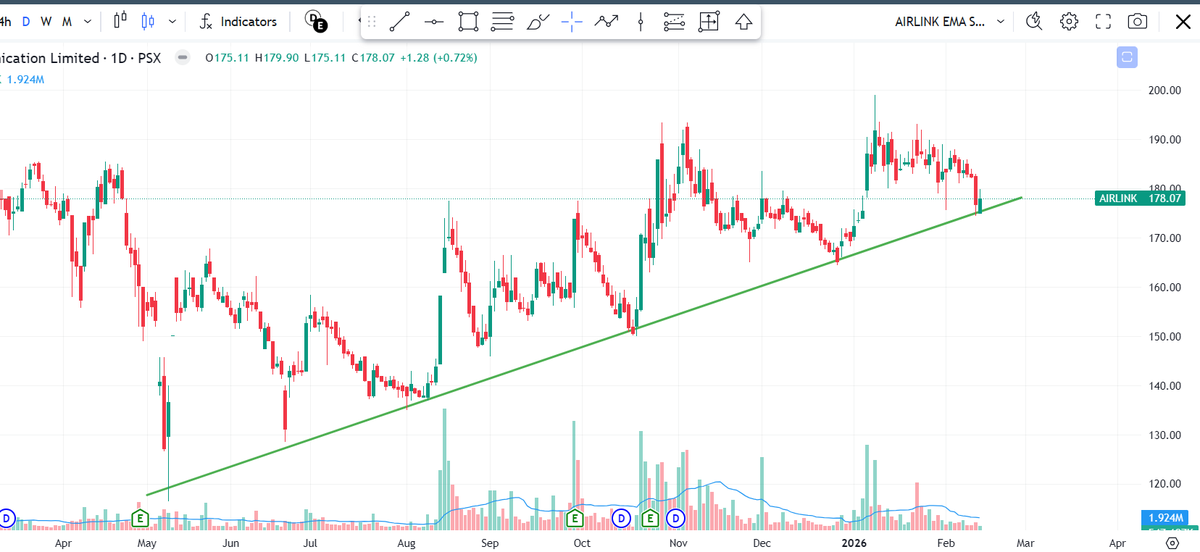Click the 130.00 price axis label
This screenshot has height=552, width=1200.
[x=1164, y=435]
